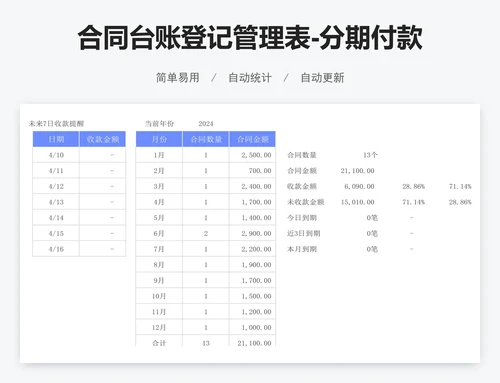Select the 4月 month cell
Viewport: 500px width, 383px height.
159,202
